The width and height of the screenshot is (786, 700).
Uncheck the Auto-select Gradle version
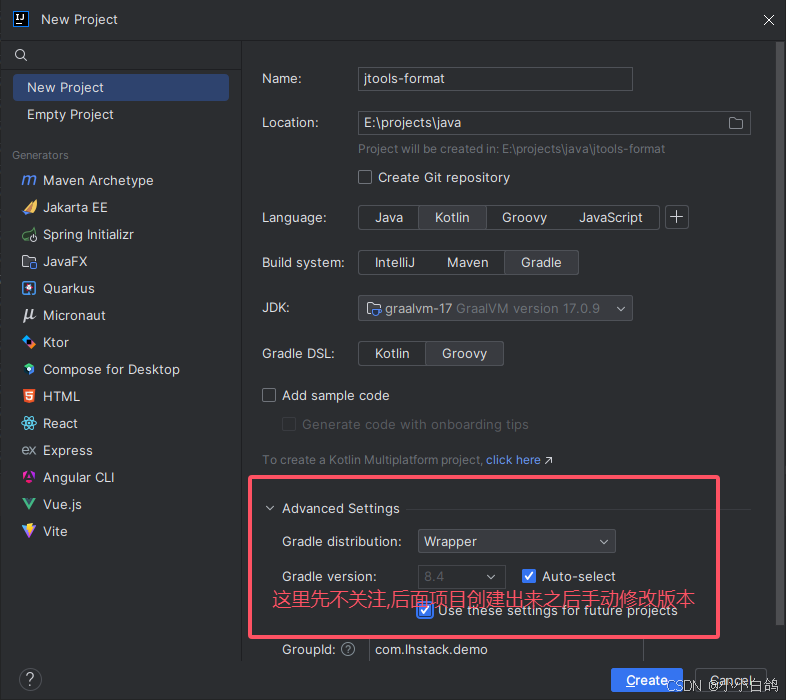coord(529,576)
